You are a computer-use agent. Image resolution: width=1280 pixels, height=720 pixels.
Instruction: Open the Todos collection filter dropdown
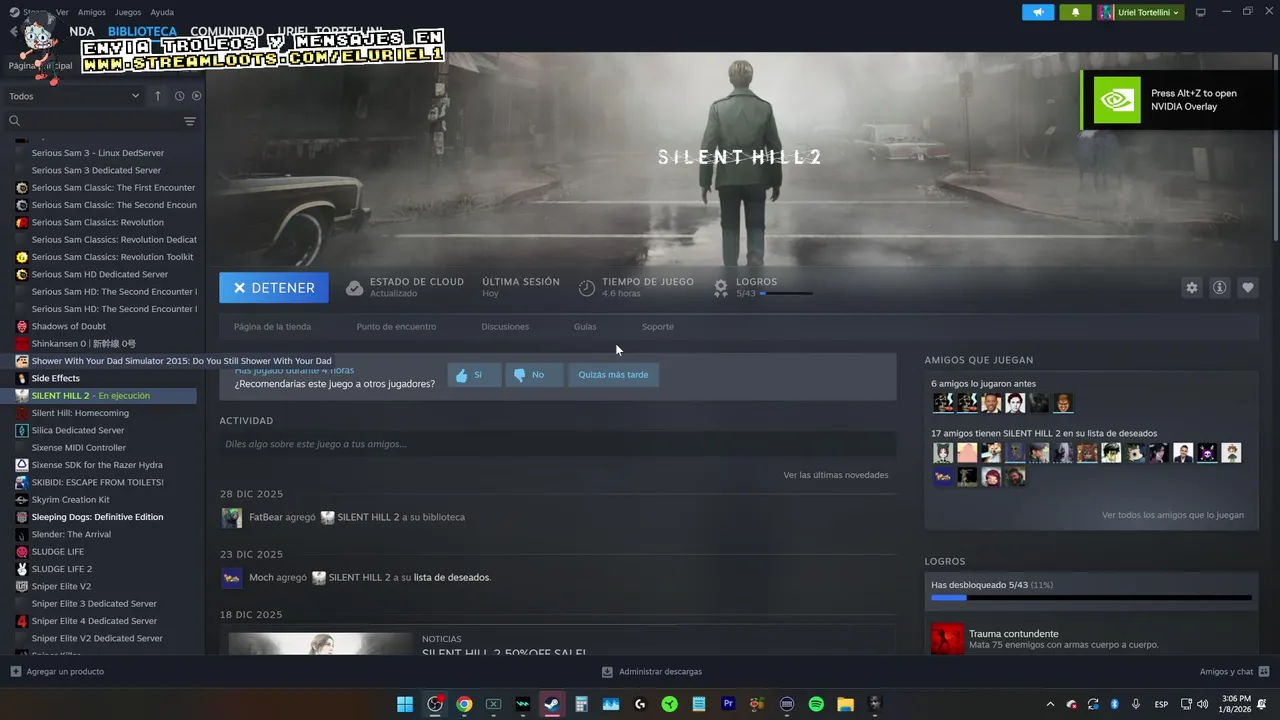[x=74, y=96]
